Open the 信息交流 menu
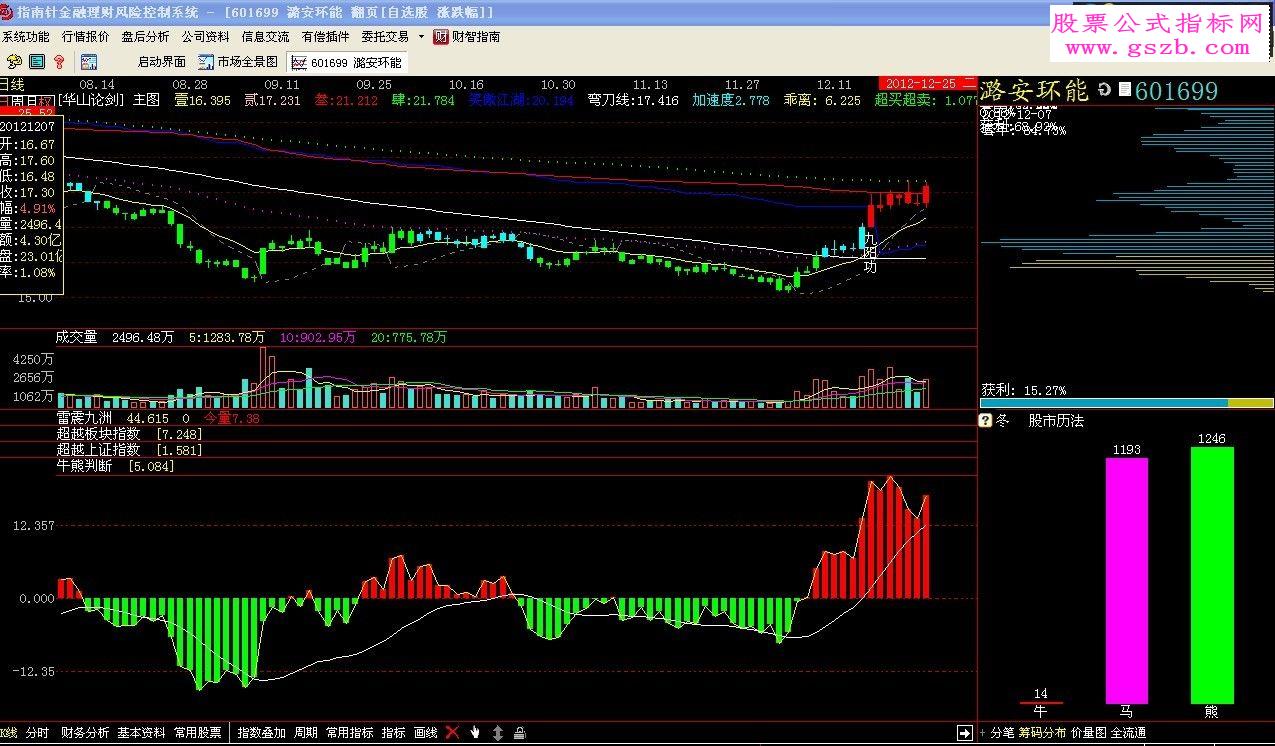 point(265,36)
